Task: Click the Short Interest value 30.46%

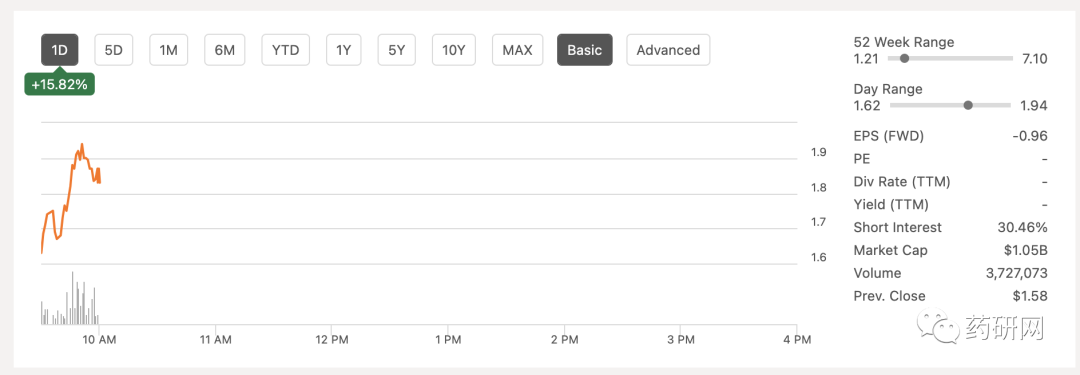Action: pos(1022,227)
